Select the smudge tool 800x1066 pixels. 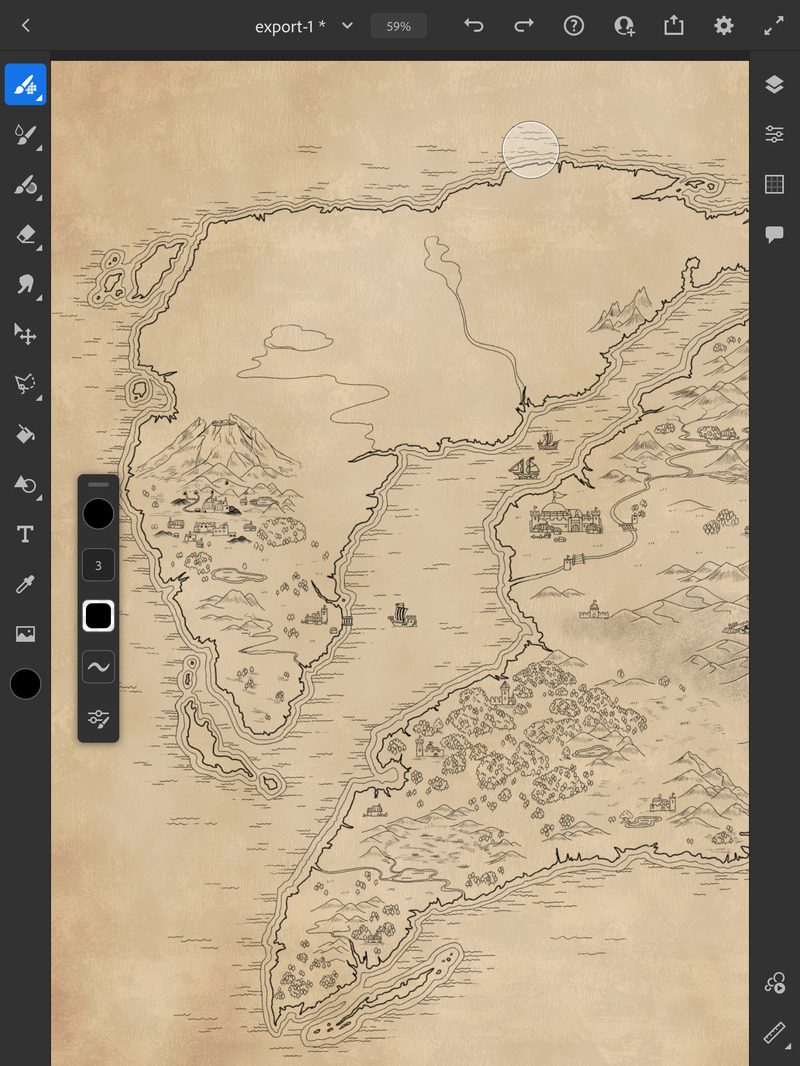(x=25, y=284)
